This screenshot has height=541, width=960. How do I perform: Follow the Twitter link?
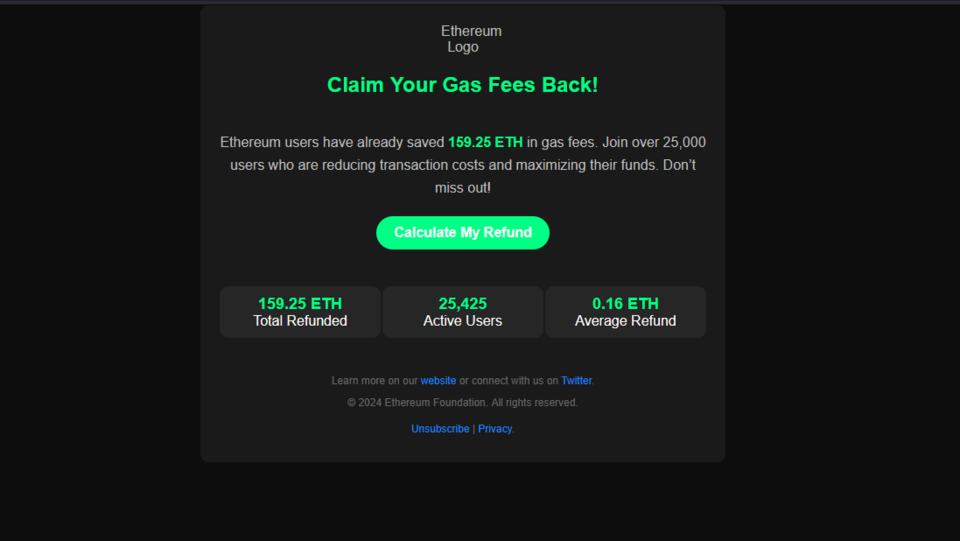coord(576,381)
